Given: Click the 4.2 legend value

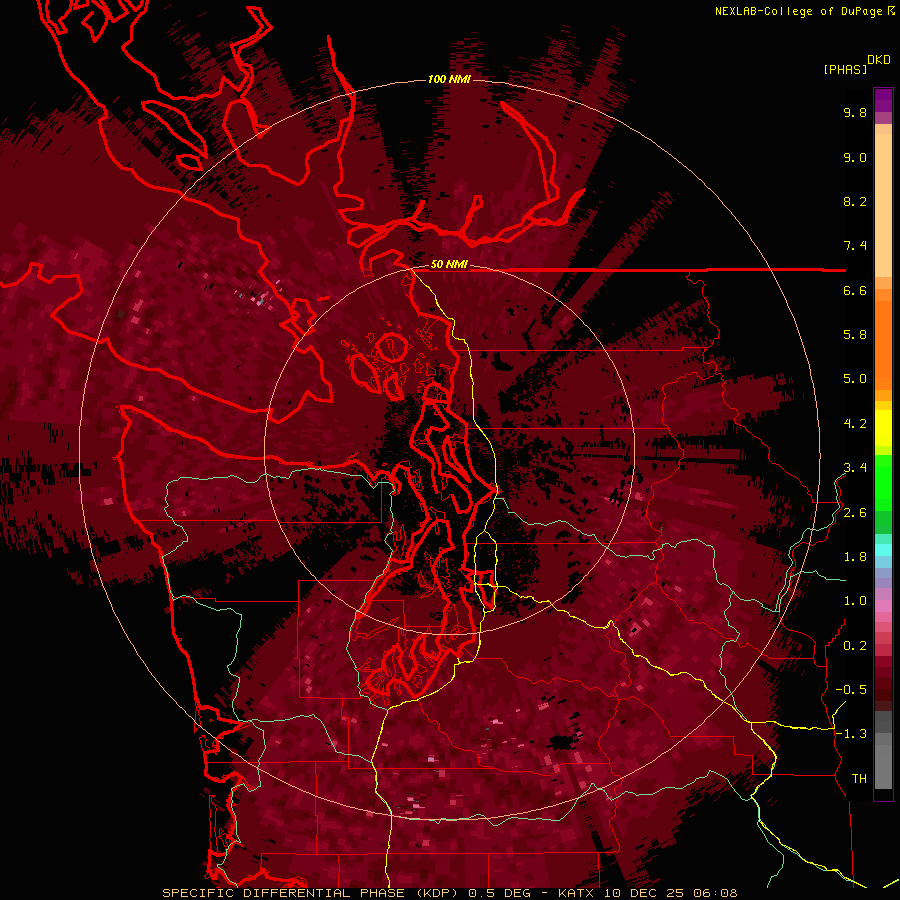Looking at the screenshot, I should (x=855, y=424).
